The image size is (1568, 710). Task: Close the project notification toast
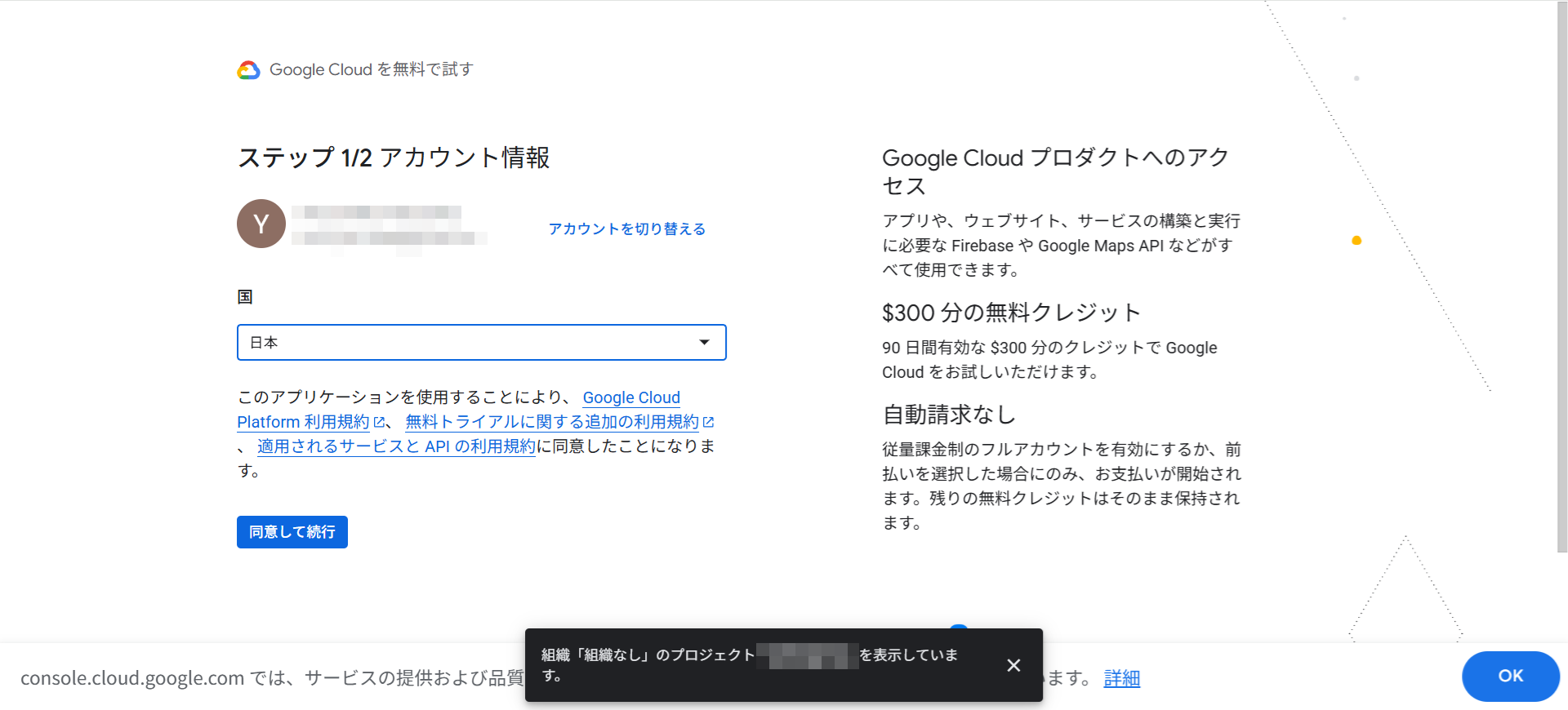coord(1013,665)
